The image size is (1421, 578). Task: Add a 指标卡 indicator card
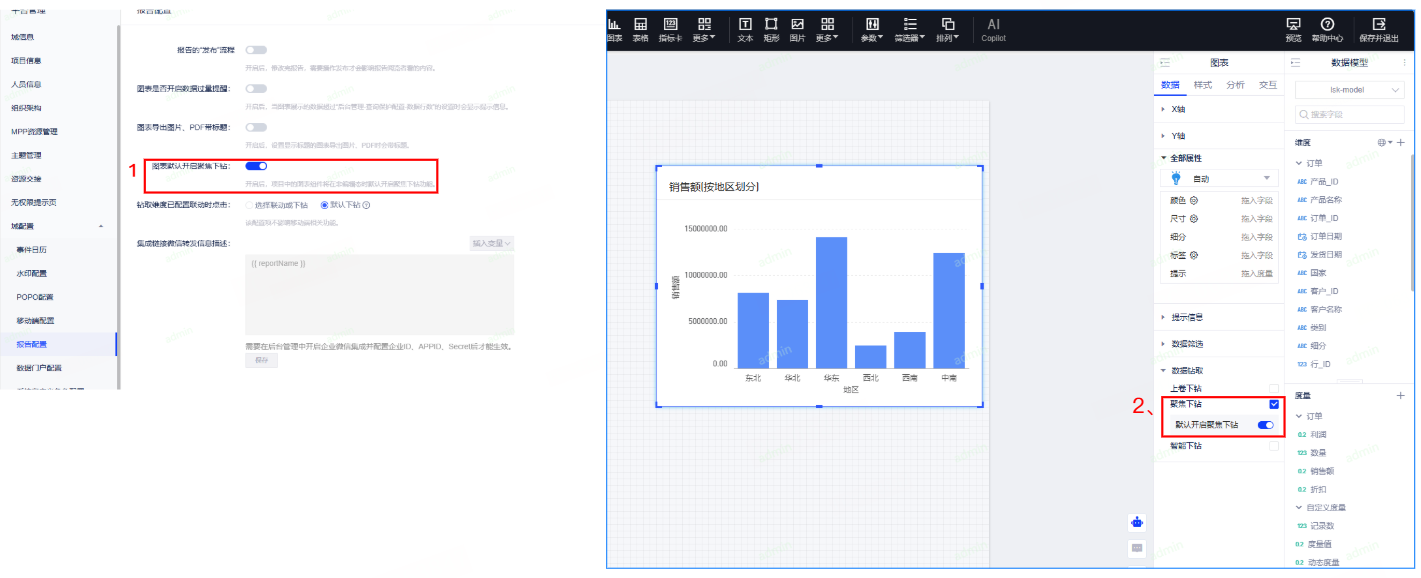670,28
